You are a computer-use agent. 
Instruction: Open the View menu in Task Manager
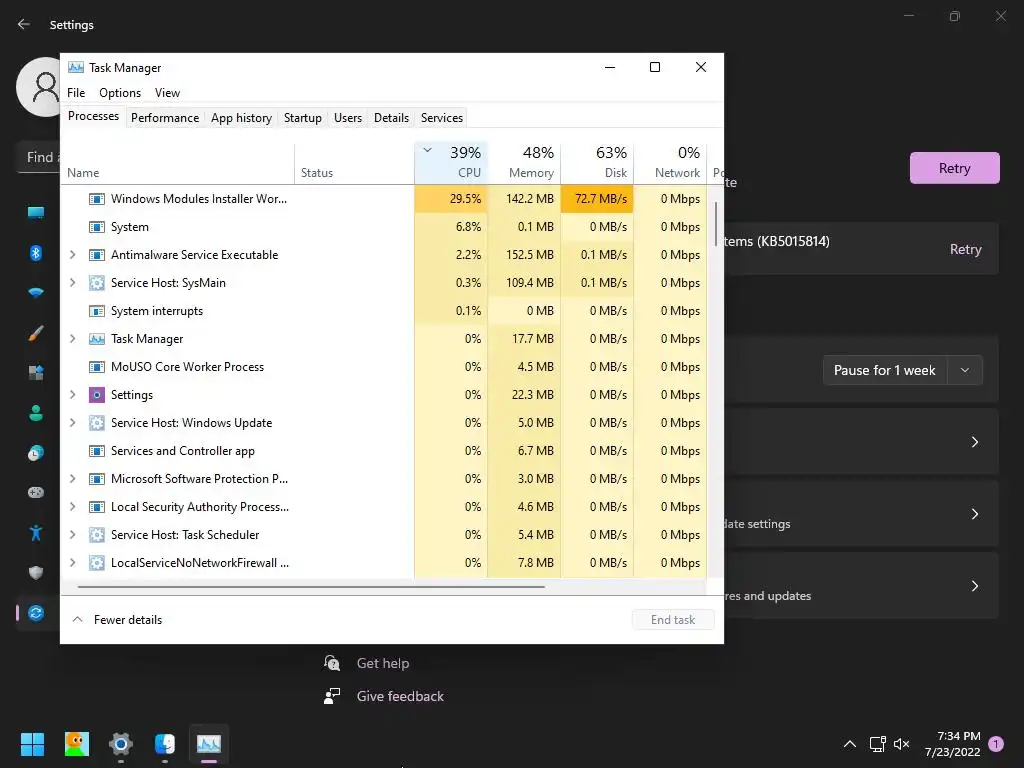coord(167,93)
